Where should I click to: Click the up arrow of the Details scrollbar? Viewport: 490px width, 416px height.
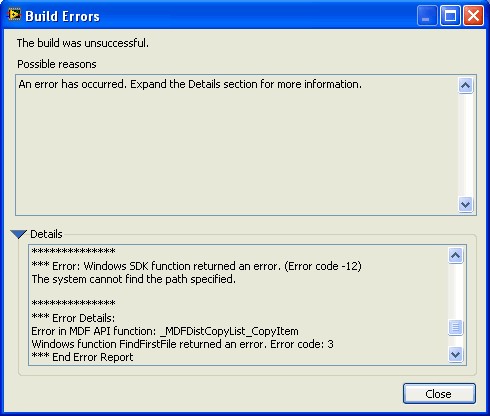[x=455, y=256]
